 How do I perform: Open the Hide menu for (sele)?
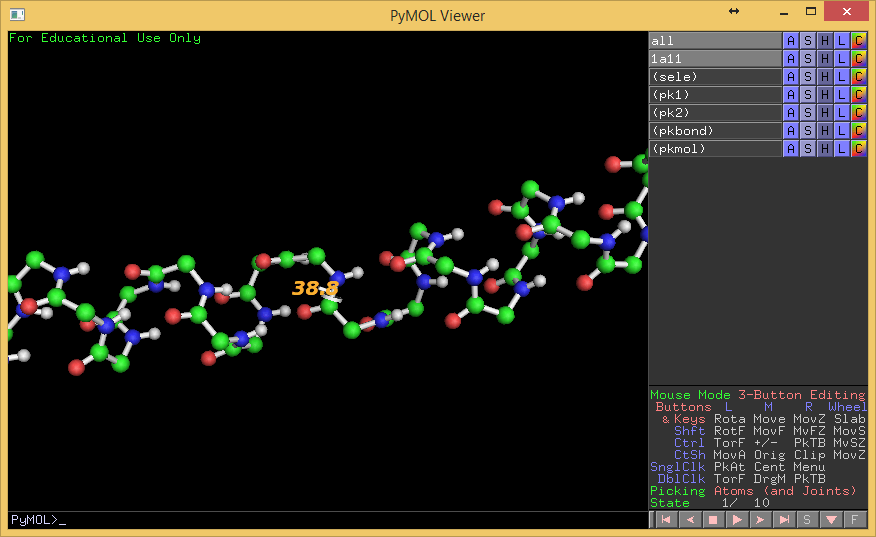point(825,77)
